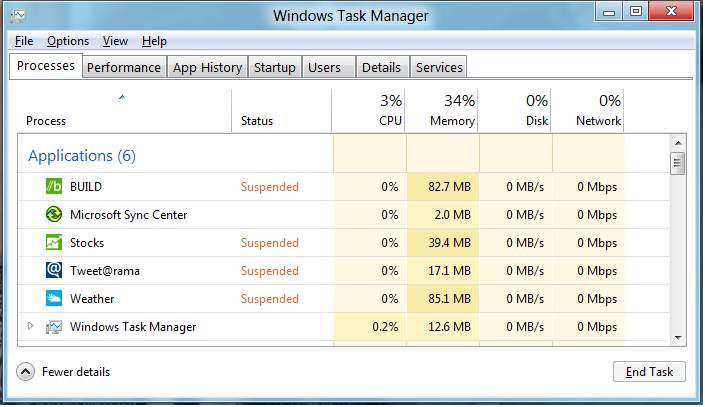The image size is (705, 407).
Task: Collapse view with Fewer details arrow icon
Action: 25,372
